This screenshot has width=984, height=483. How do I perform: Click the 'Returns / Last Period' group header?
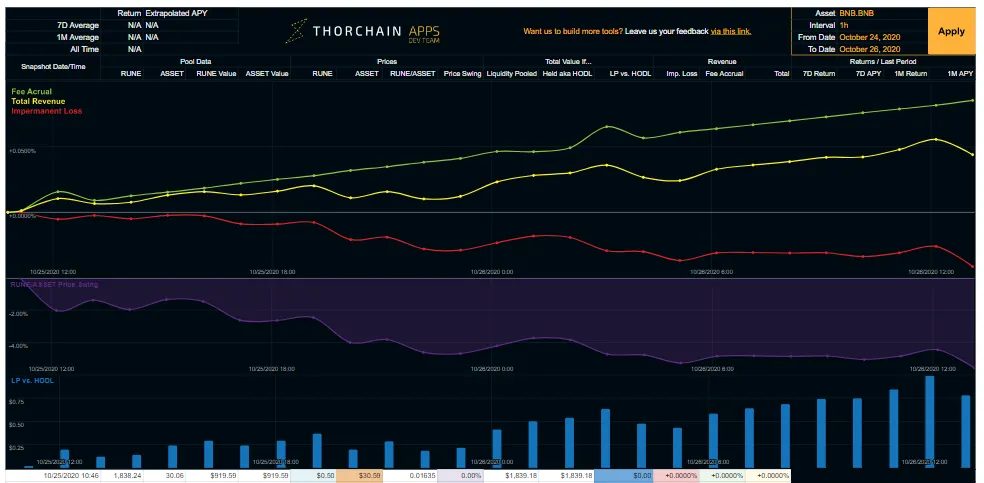tap(884, 61)
